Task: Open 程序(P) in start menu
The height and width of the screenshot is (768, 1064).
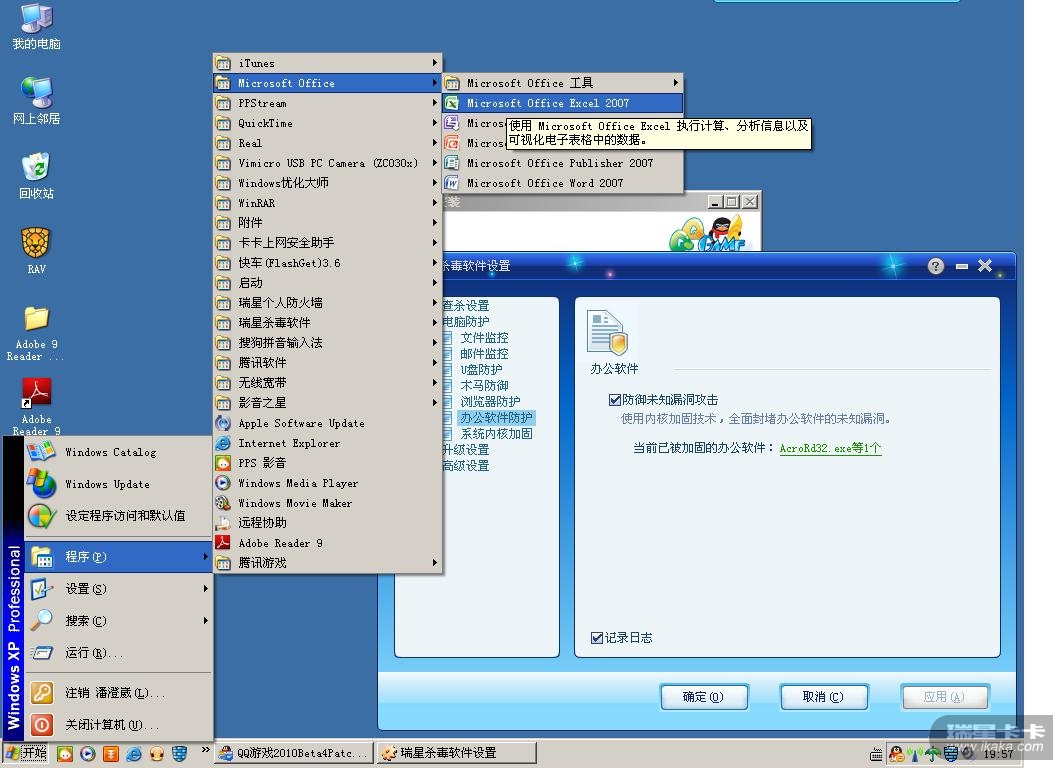Action: click(x=118, y=557)
